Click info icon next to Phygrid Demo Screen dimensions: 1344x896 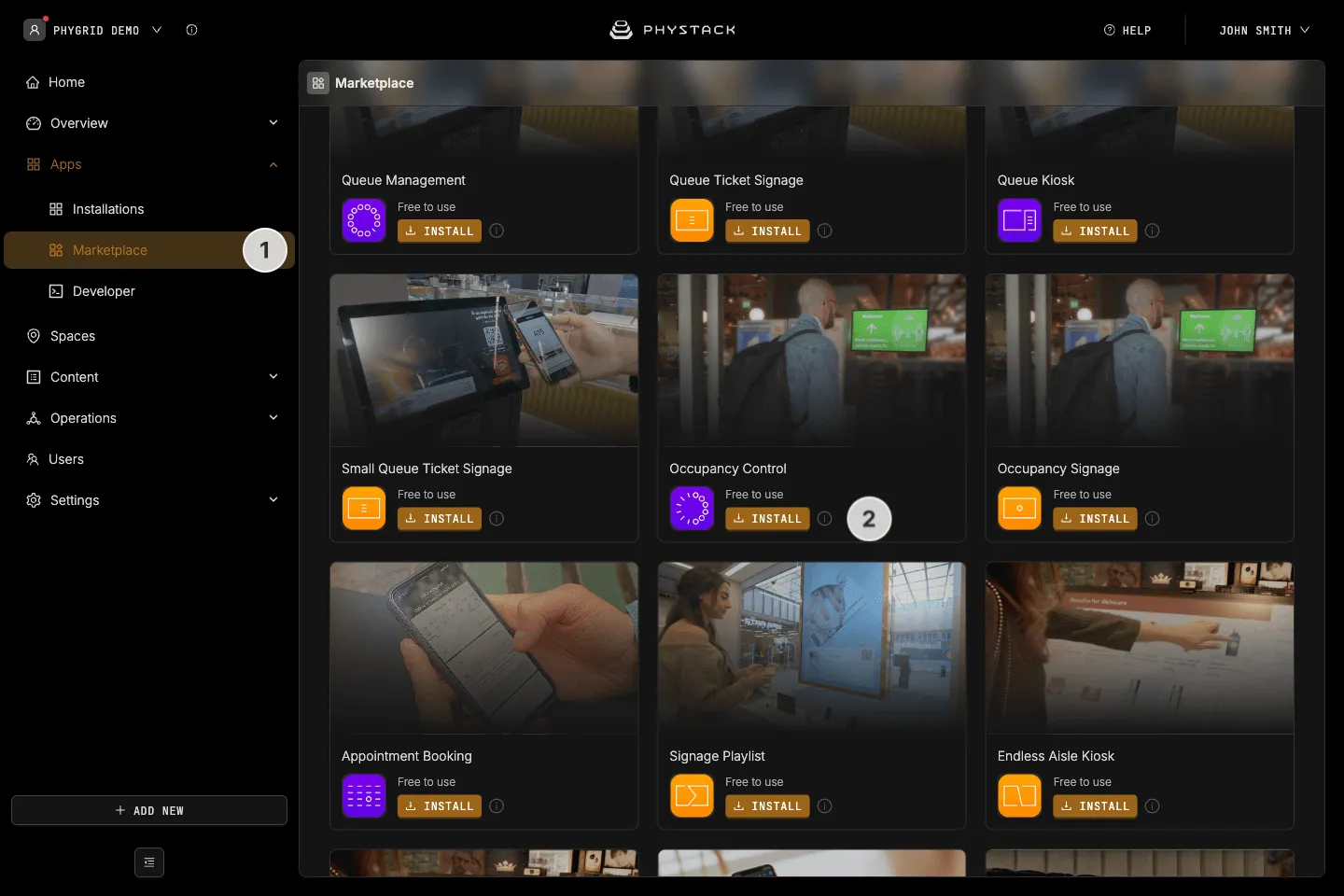click(191, 30)
